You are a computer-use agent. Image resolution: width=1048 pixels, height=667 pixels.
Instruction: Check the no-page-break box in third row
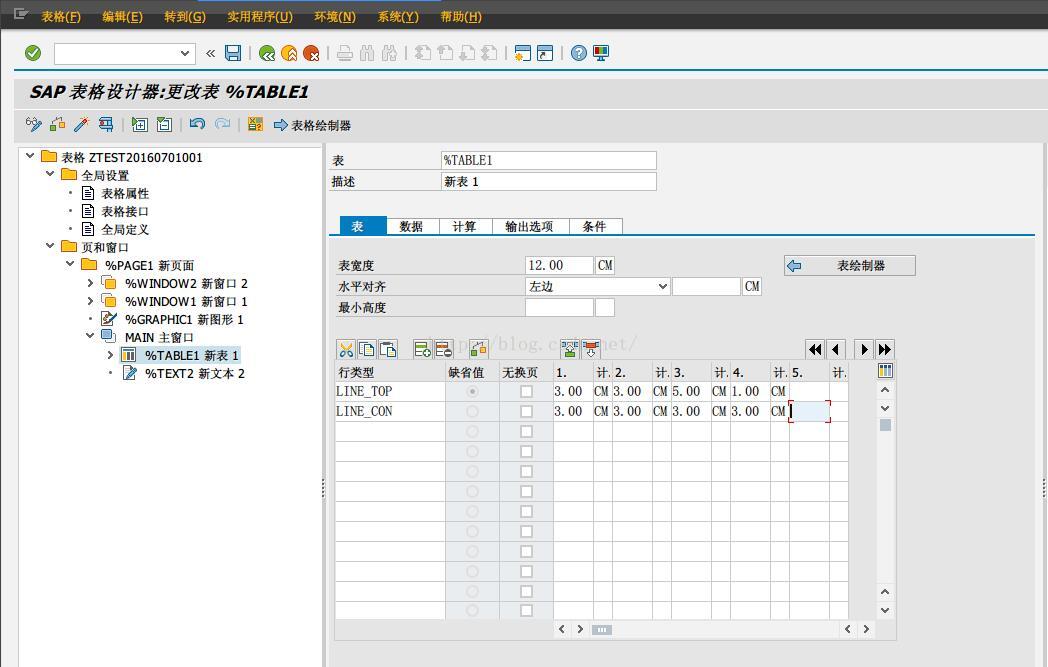point(527,432)
